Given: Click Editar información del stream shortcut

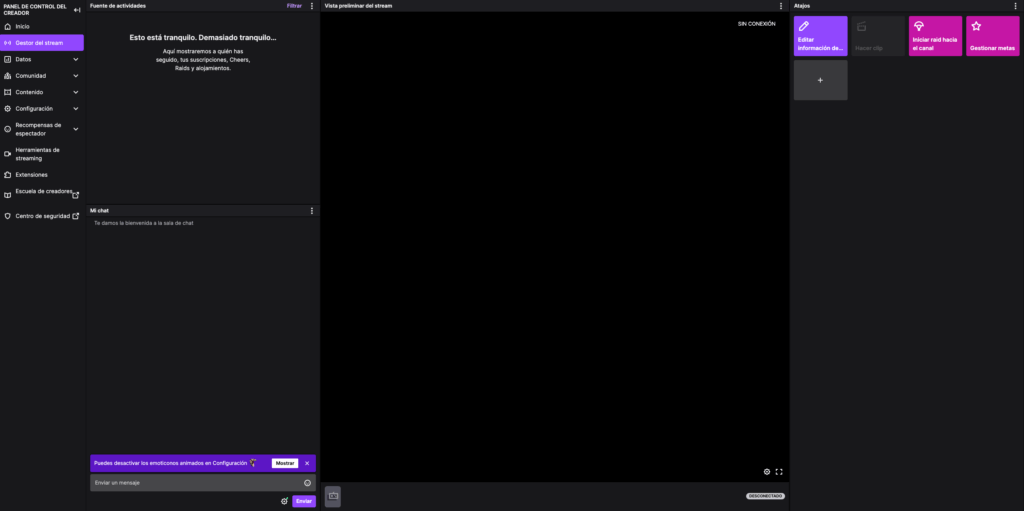Looking at the screenshot, I should [820, 36].
